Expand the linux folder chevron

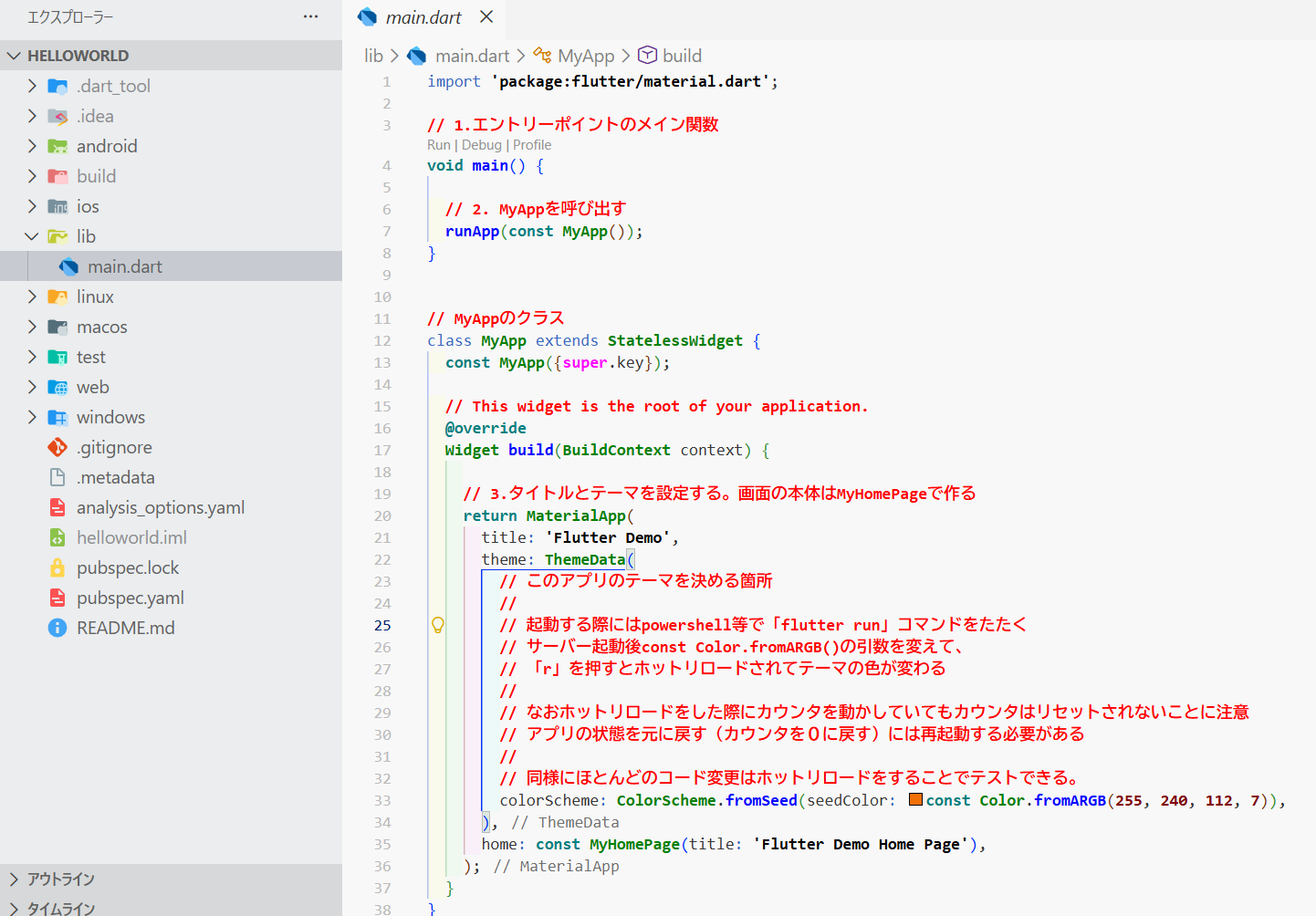coord(32,297)
